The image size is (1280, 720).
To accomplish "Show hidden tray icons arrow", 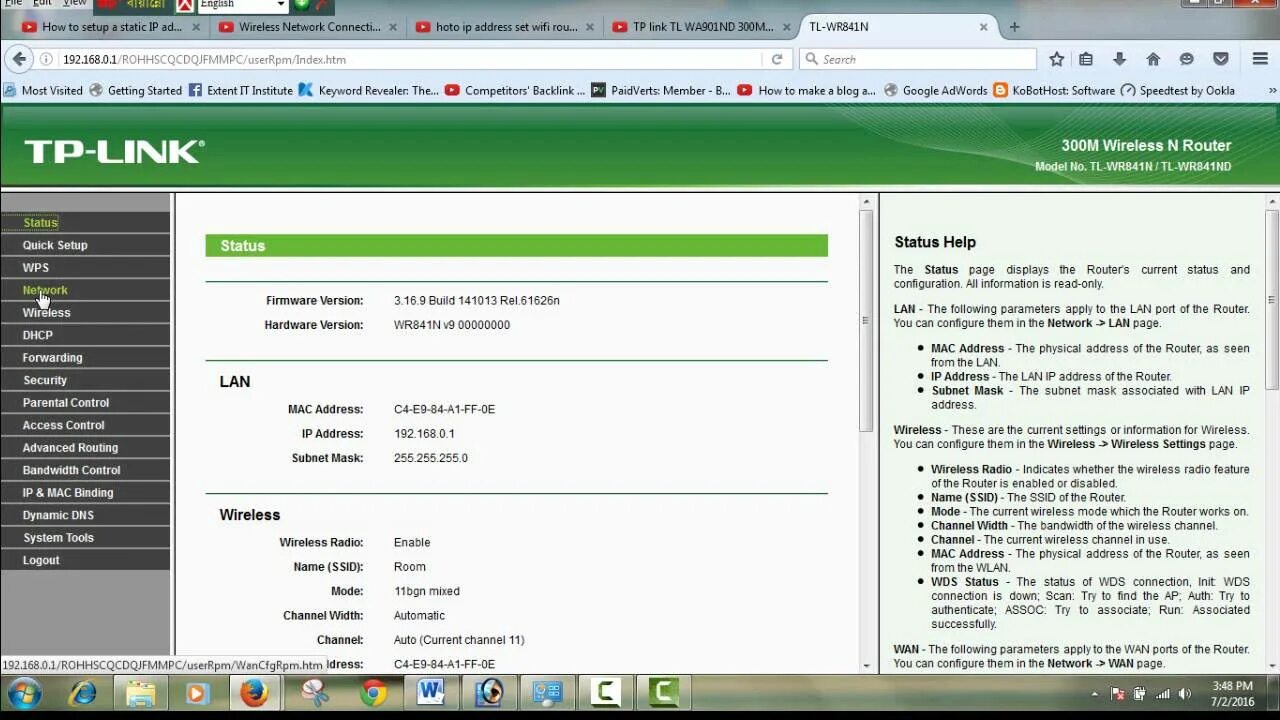I will click(1096, 694).
